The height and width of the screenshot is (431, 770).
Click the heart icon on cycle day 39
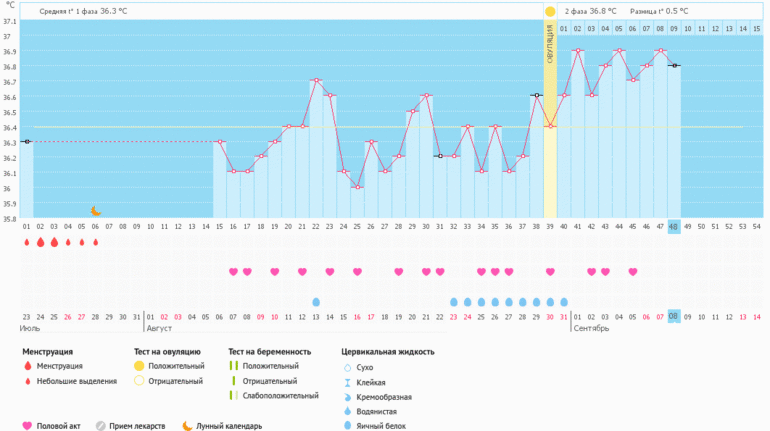(550, 271)
